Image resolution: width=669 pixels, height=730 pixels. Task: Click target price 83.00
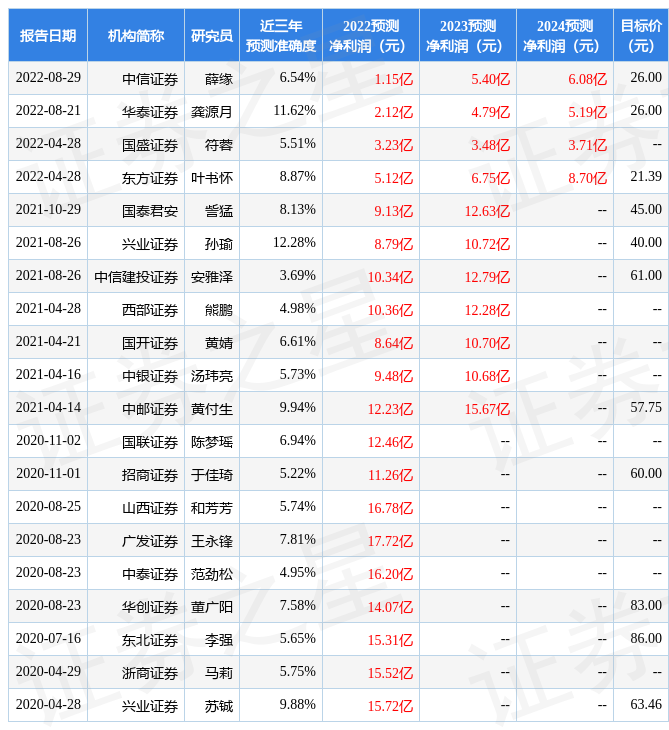point(646,606)
